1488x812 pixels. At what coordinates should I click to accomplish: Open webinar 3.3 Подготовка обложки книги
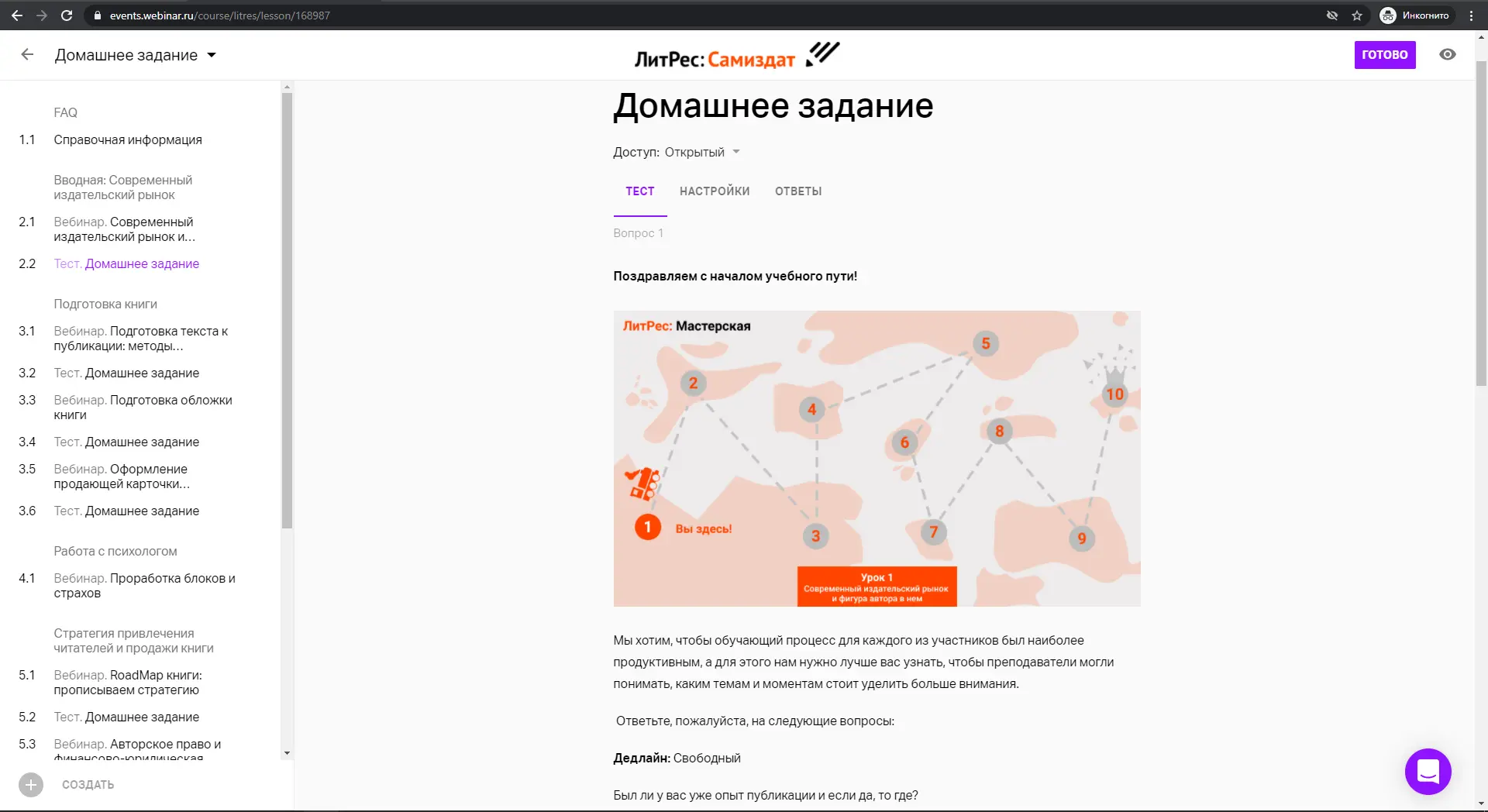pyautogui.click(x=143, y=408)
